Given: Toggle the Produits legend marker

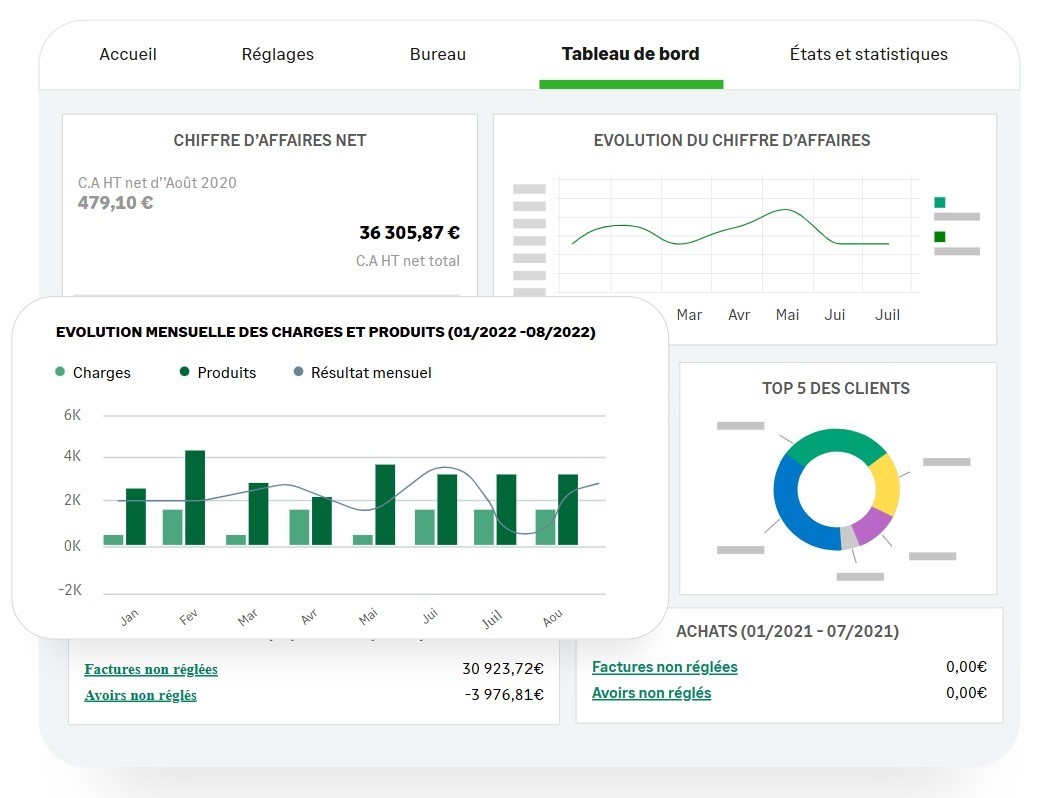Looking at the screenshot, I should [x=185, y=373].
